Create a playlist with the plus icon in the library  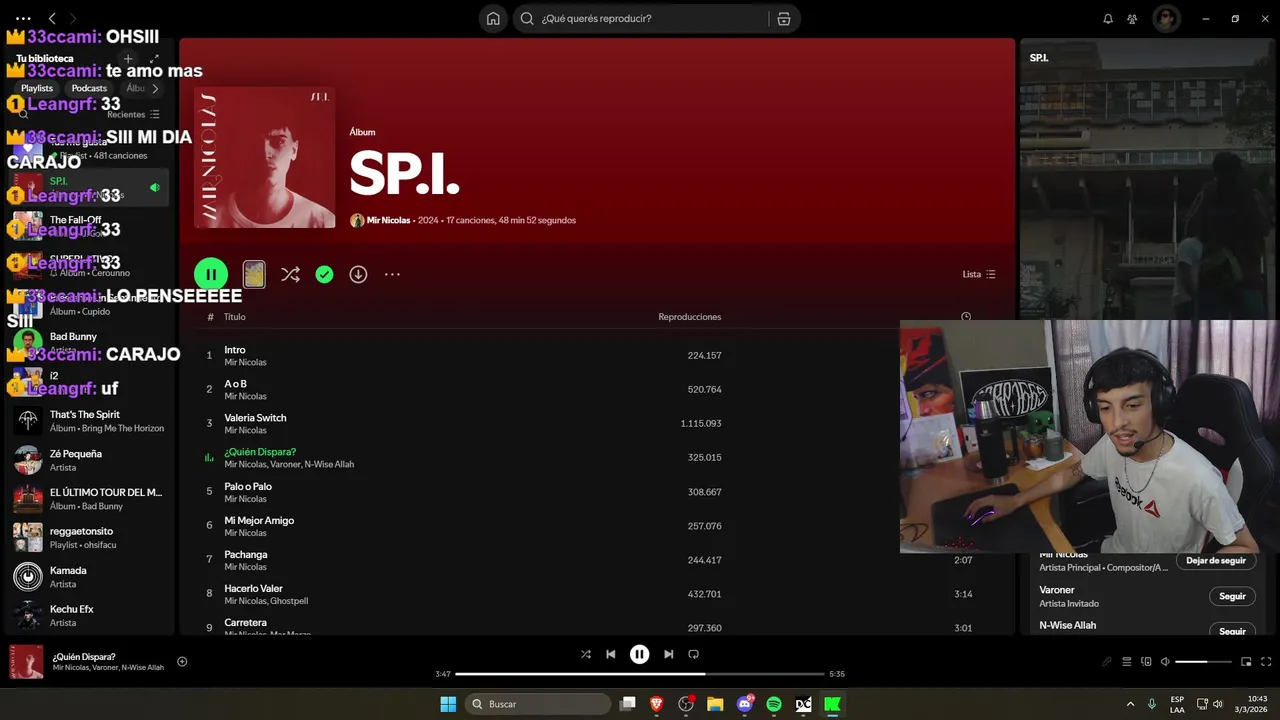point(127,58)
